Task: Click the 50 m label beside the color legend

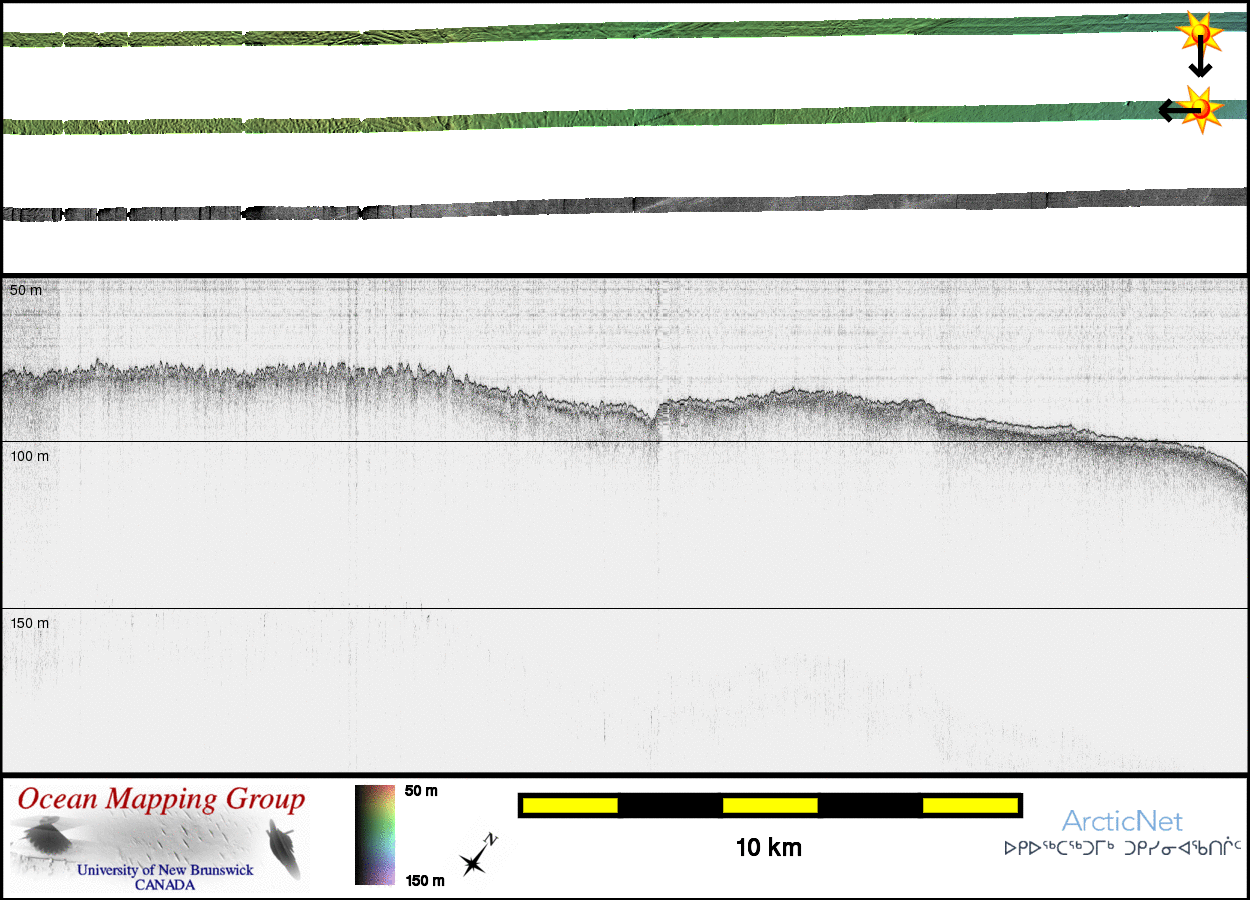Action: tap(421, 791)
